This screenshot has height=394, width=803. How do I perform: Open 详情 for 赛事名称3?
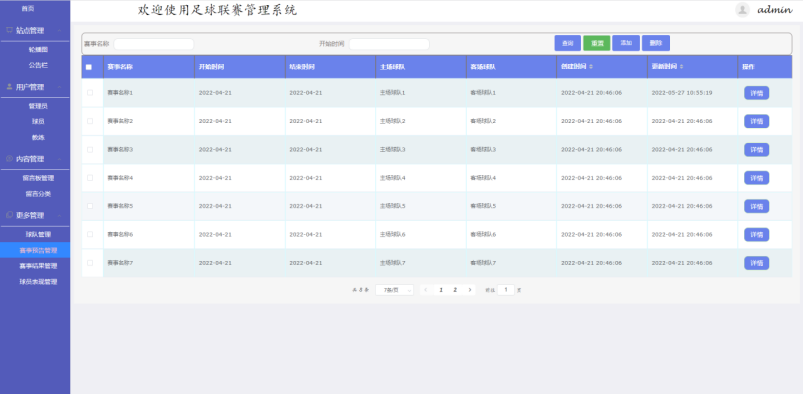click(756, 150)
